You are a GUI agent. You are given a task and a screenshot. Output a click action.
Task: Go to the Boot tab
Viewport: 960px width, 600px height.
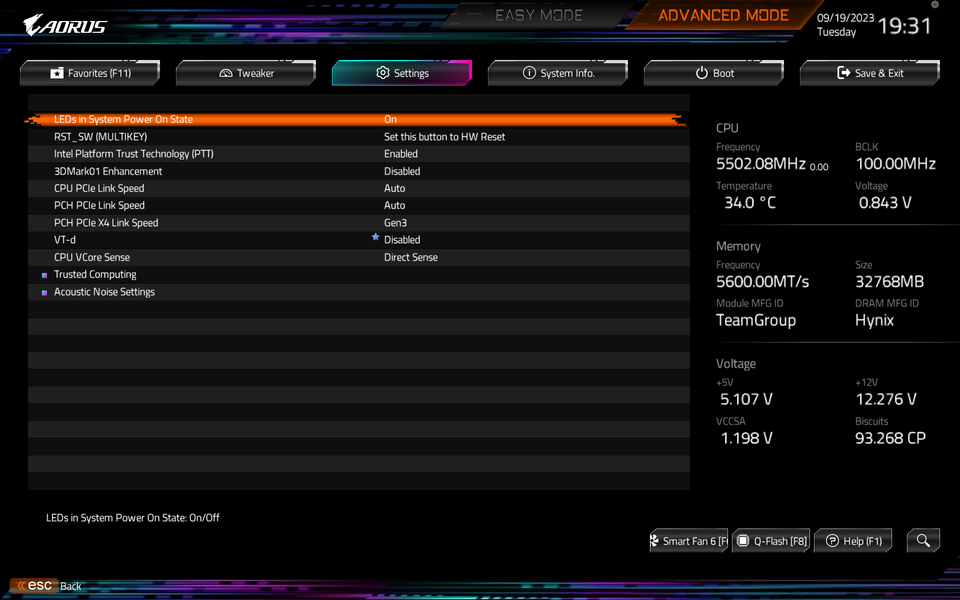(714, 73)
